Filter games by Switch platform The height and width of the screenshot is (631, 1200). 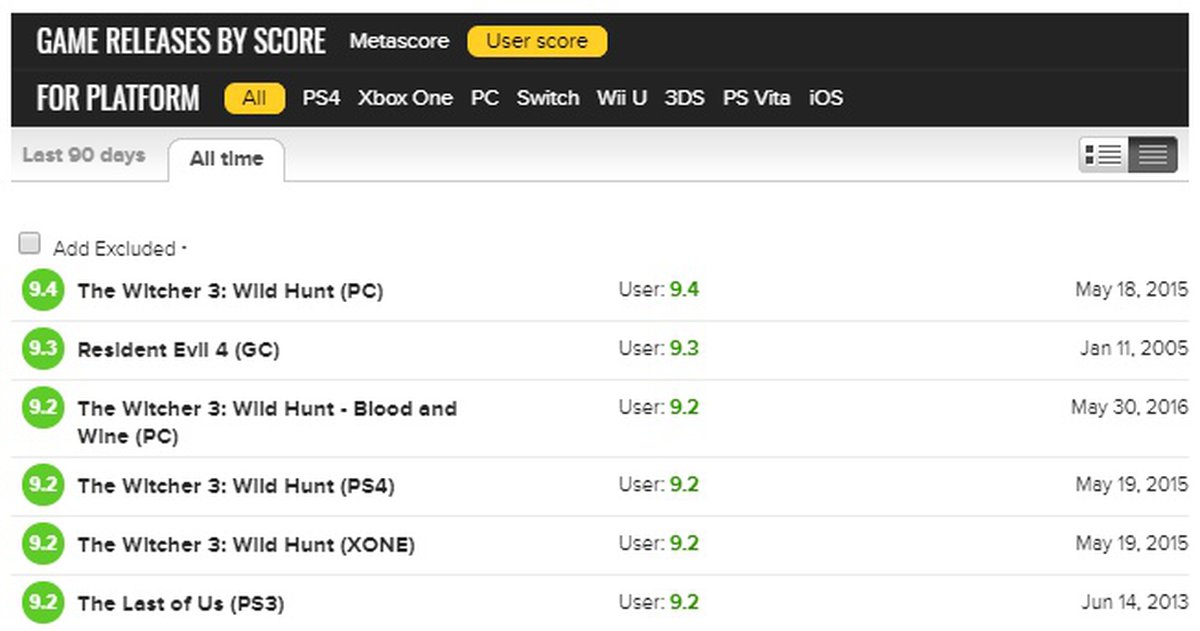[x=548, y=98]
